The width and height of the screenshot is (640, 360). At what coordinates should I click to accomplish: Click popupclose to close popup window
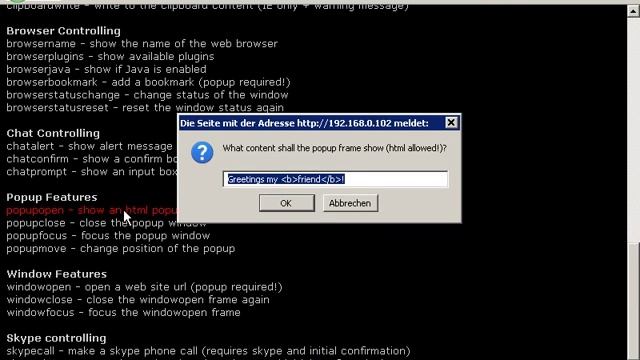[x=106, y=223]
